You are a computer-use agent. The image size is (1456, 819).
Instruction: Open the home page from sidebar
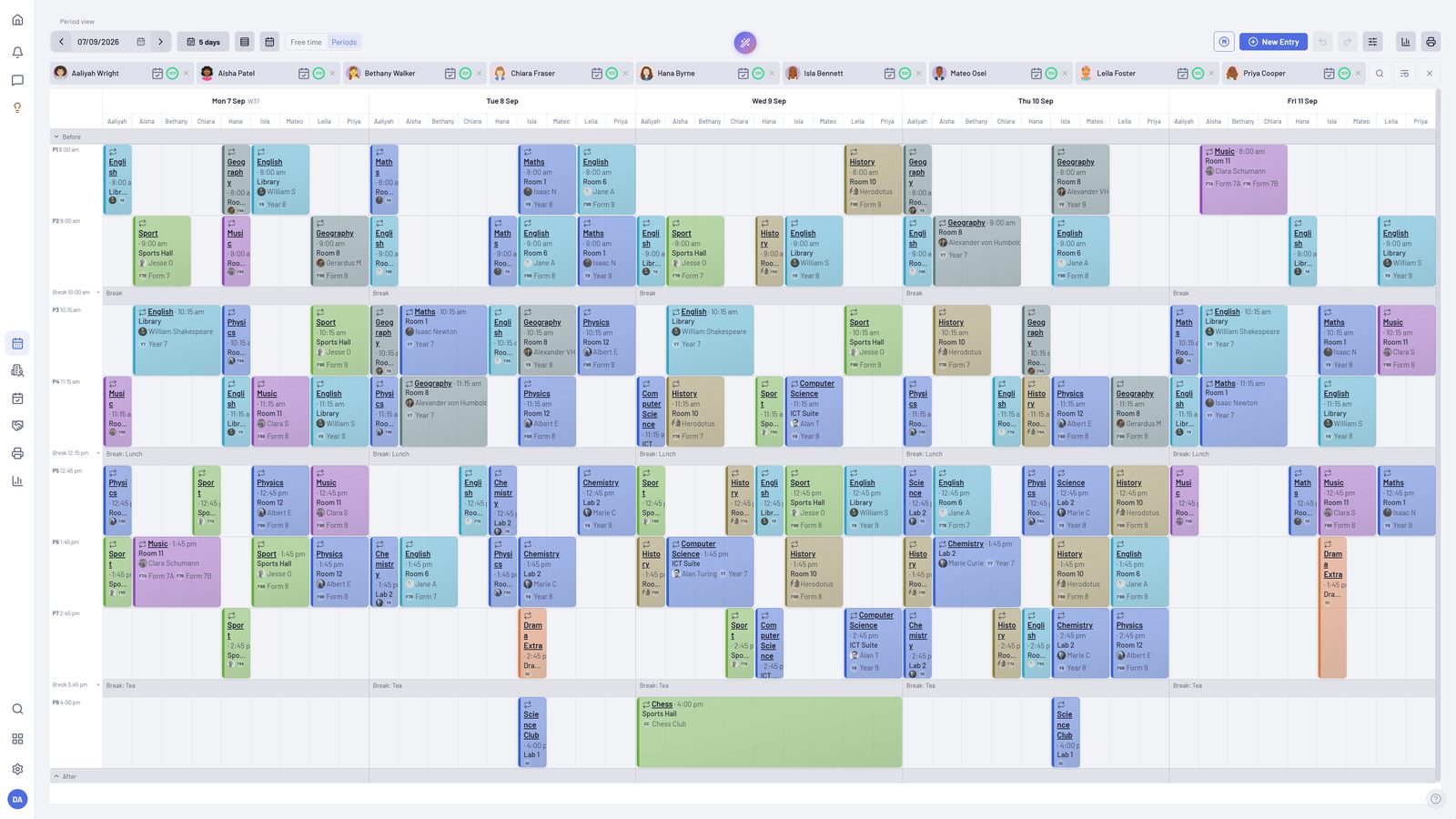[x=17, y=20]
